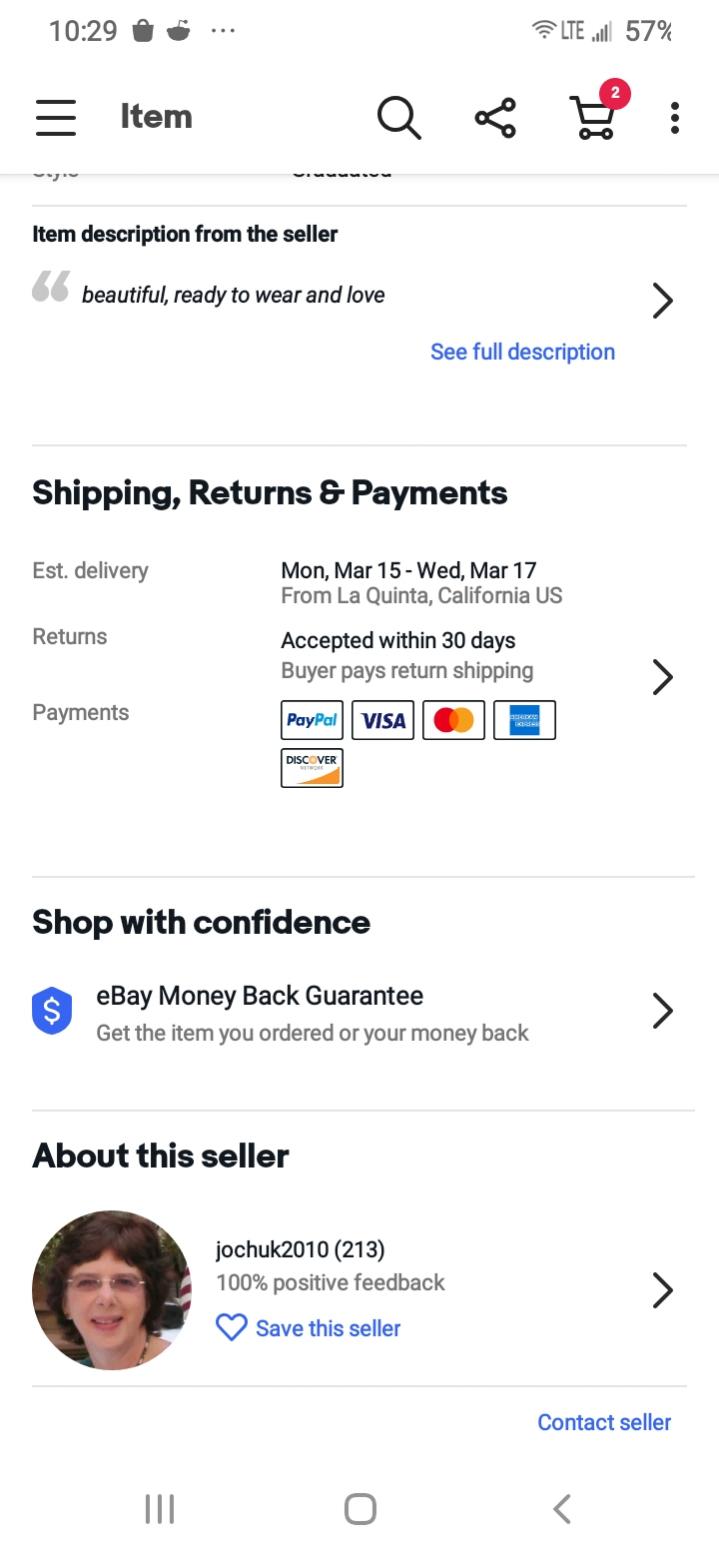This screenshot has height=1558, width=719.
Task: Tap the Mastercard payment icon
Action: [454, 720]
